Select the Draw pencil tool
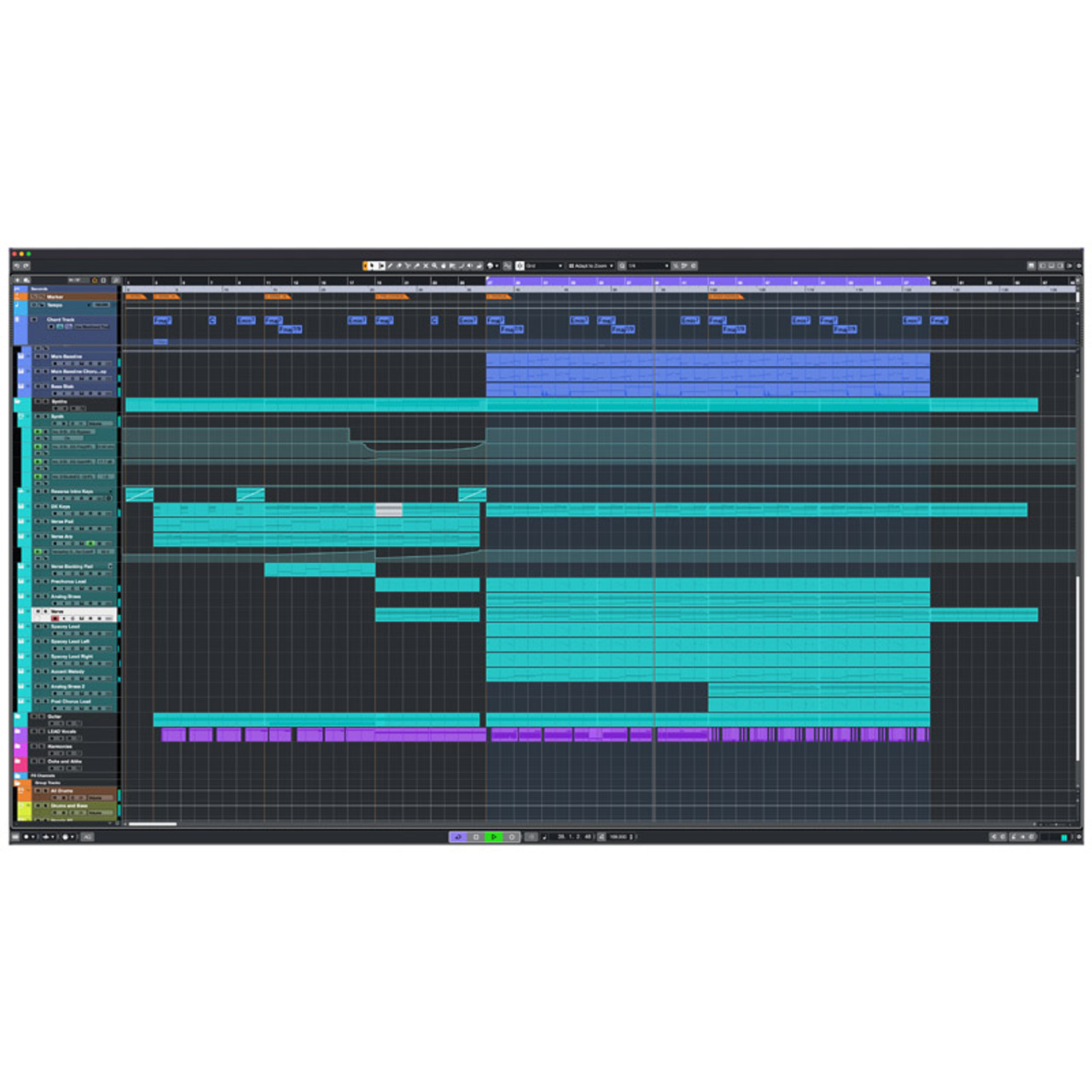The height and width of the screenshot is (1092, 1092). tap(390, 265)
